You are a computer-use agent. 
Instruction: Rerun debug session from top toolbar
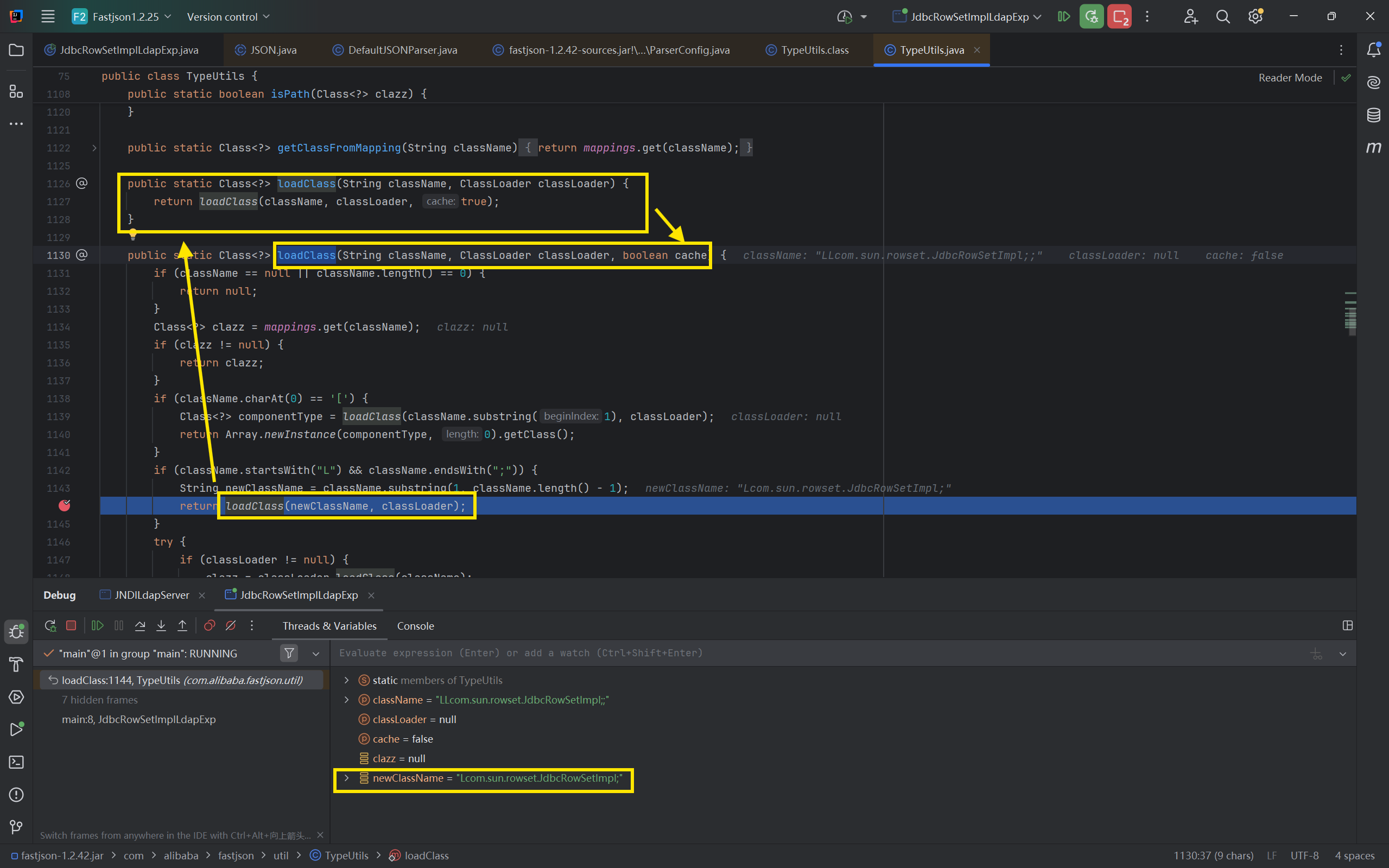click(1091, 17)
